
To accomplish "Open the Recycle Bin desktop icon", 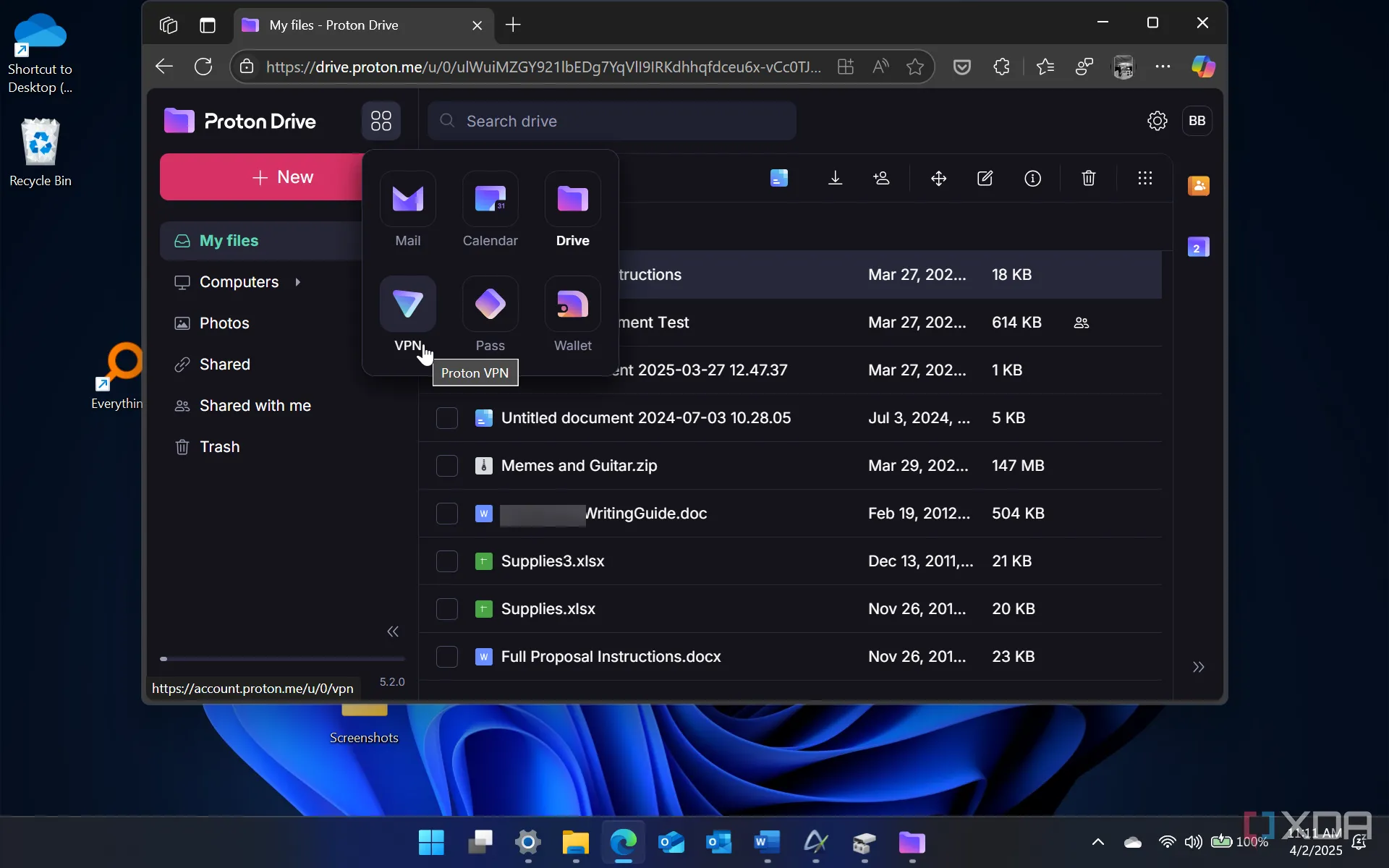I will pyautogui.click(x=41, y=152).
